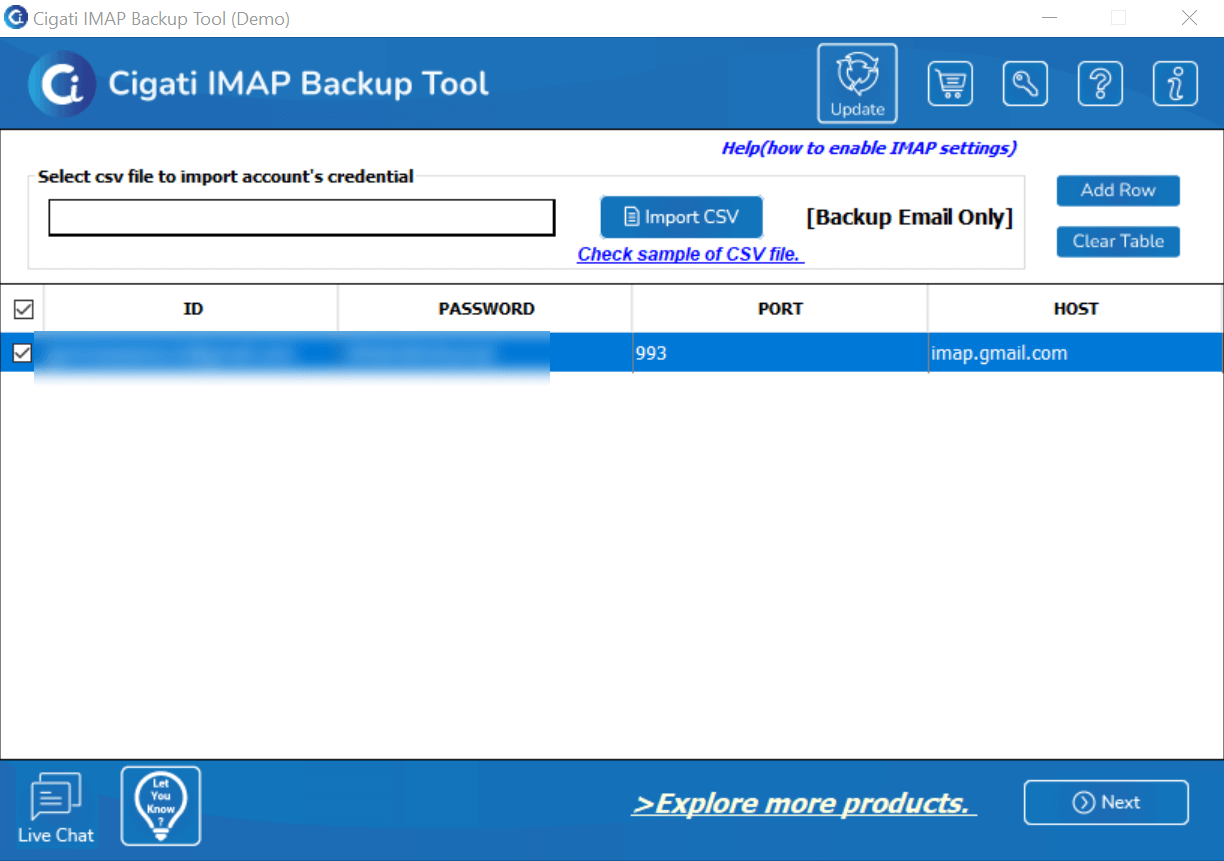Click the HOST column header
The width and height of the screenshot is (1224, 861).
click(x=1075, y=309)
